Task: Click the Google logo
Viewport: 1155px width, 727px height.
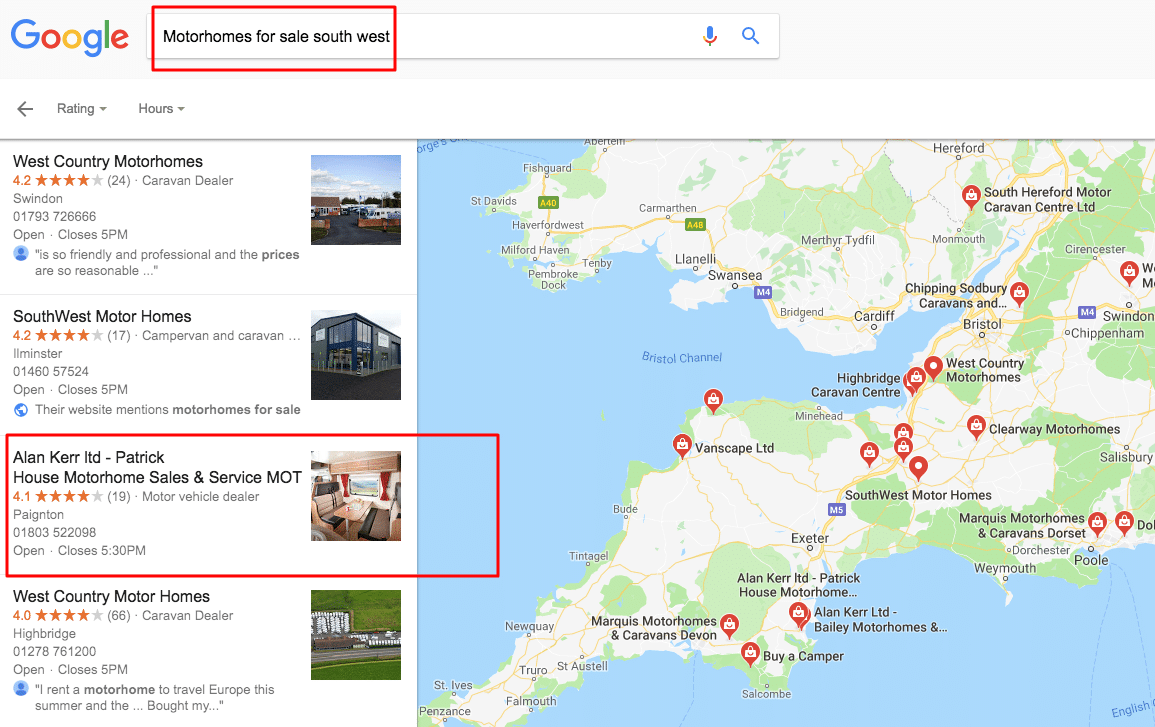Action: [x=70, y=37]
